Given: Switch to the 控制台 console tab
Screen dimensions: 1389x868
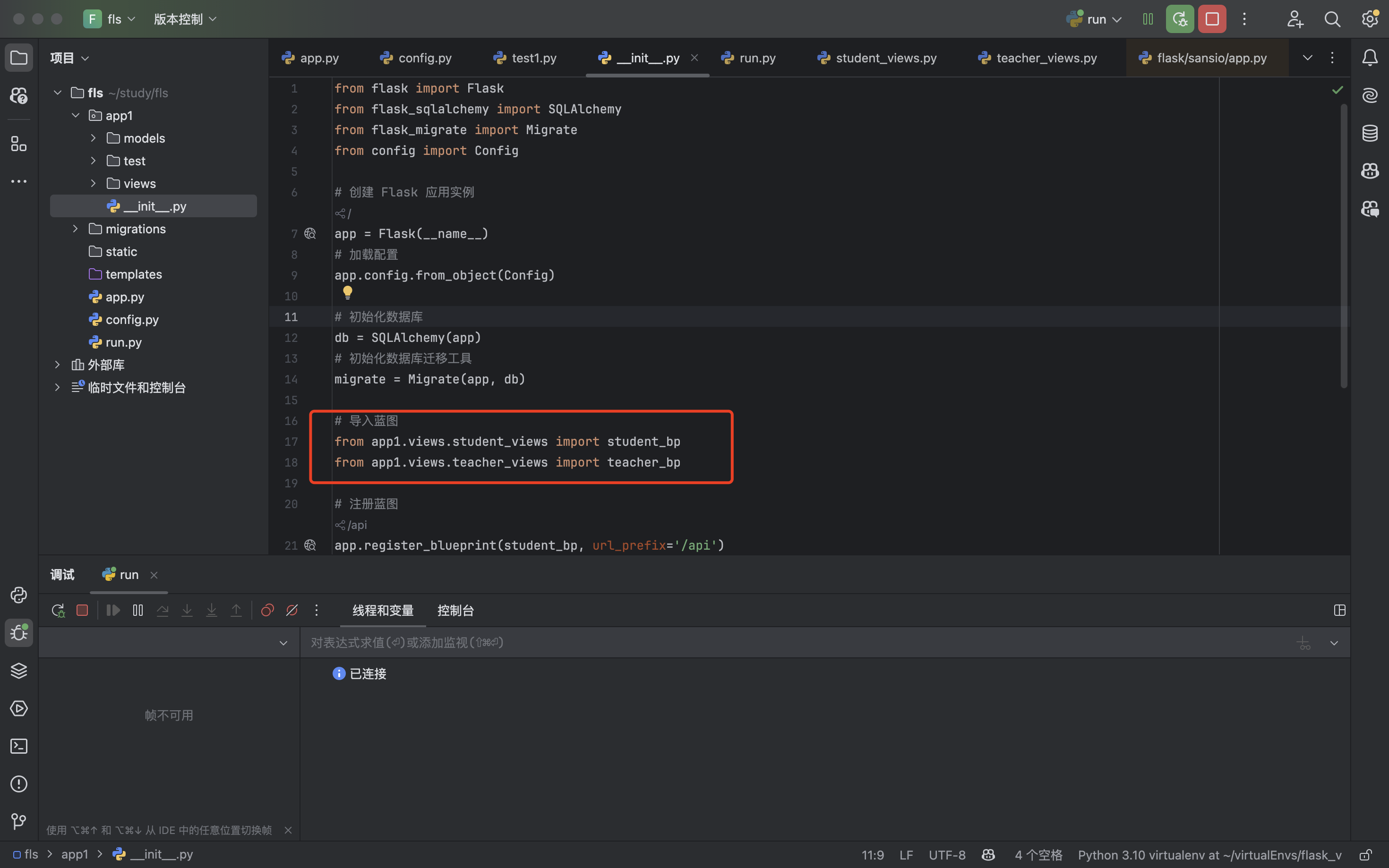Looking at the screenshot, I should (455, 610).
